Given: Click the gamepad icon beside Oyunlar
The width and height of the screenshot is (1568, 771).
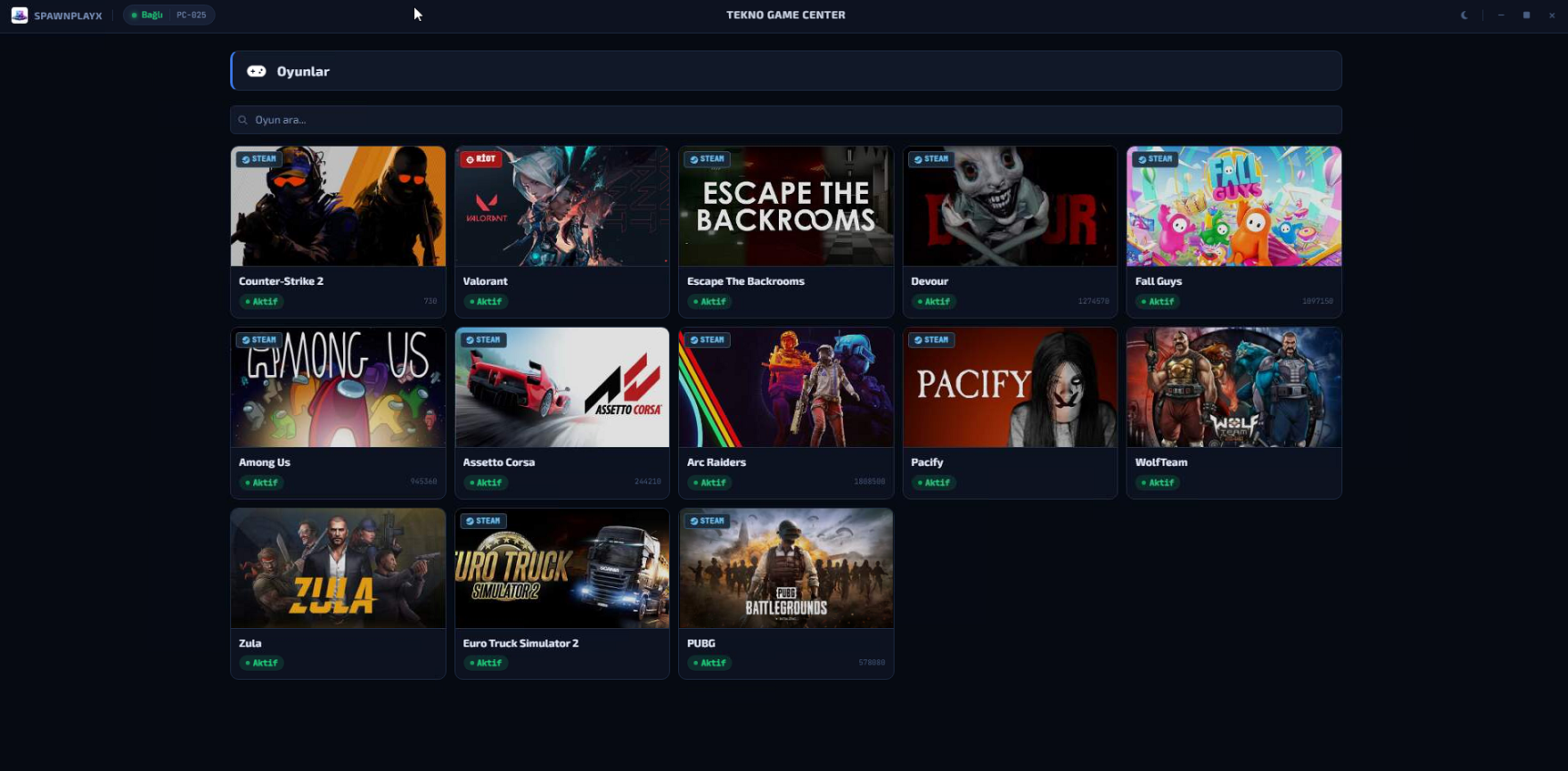Looking at the screenshot, I should (257, 71).
